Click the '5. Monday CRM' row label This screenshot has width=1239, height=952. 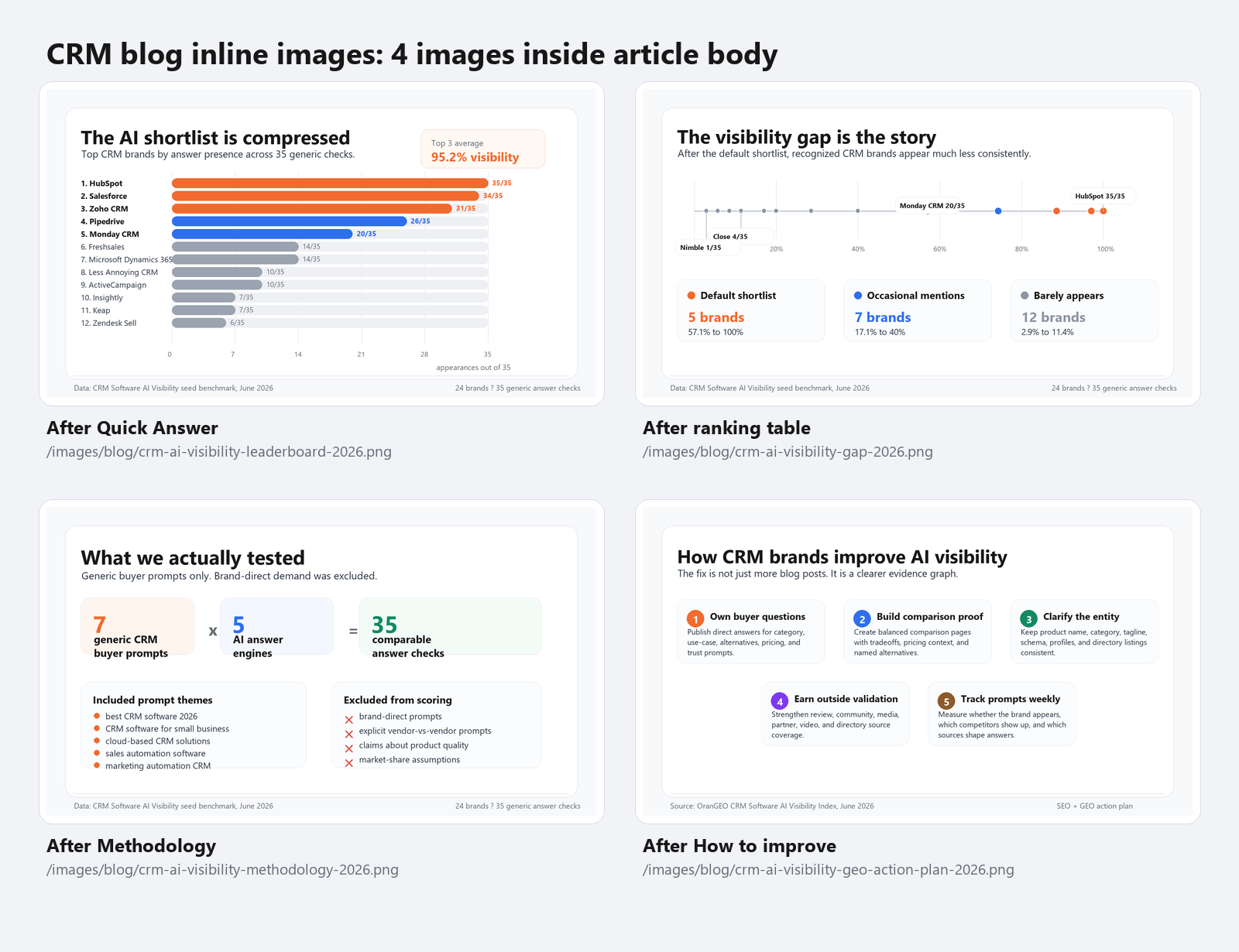[x=110, y=235]
